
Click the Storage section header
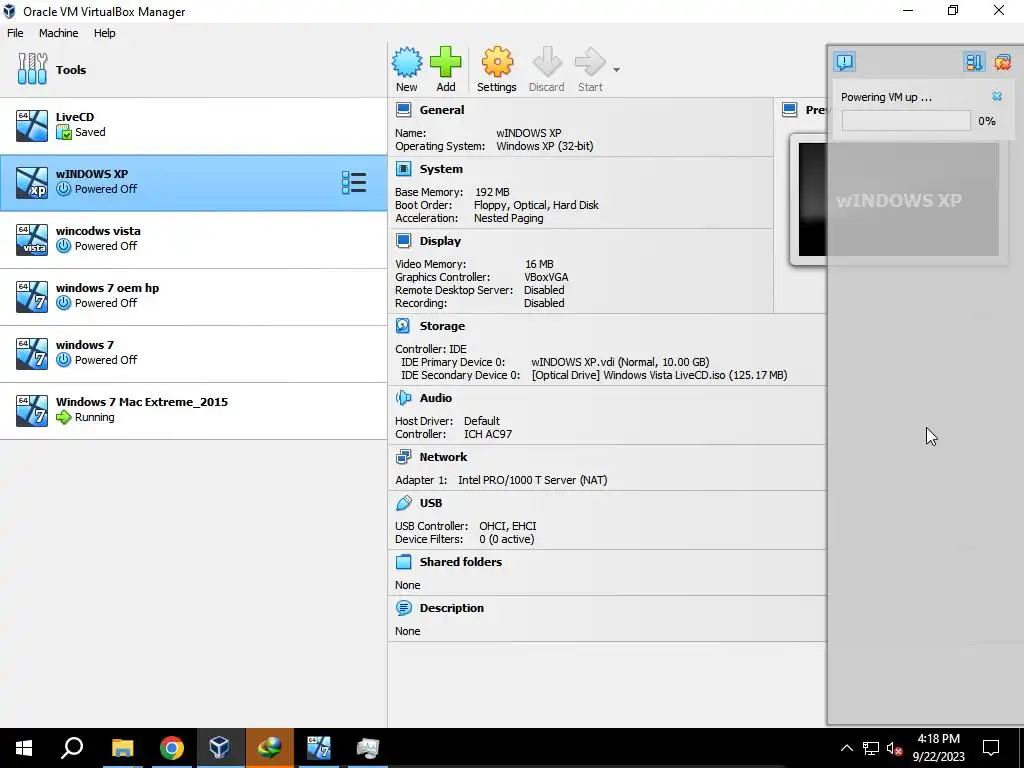point(442,326)
